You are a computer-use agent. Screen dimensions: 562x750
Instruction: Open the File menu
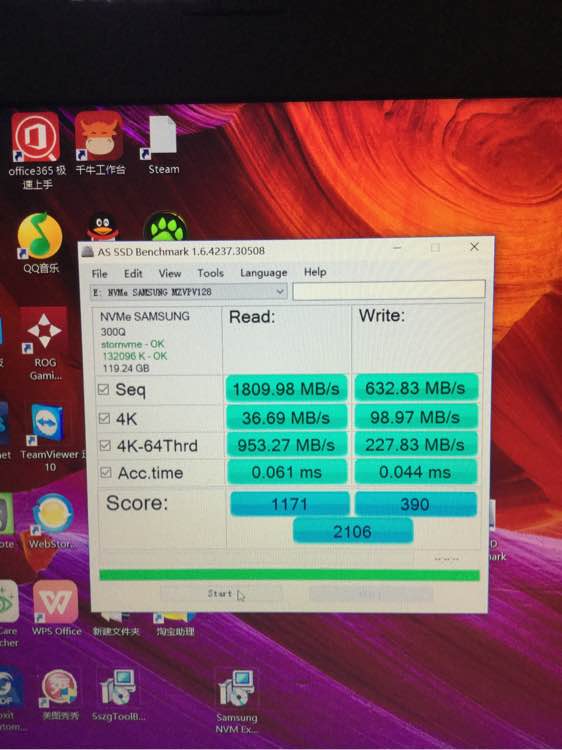tap(99, 274)
